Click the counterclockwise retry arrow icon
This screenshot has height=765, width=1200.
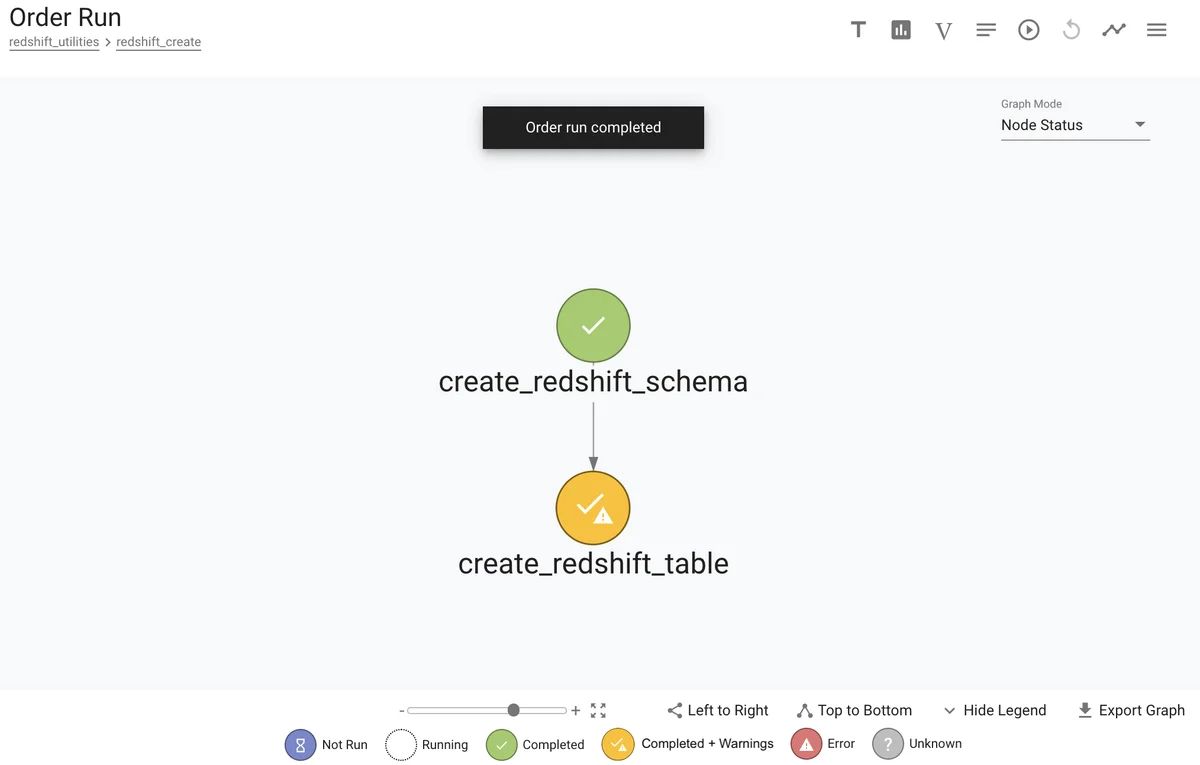pyautogui.click(x=1071, y=30)
